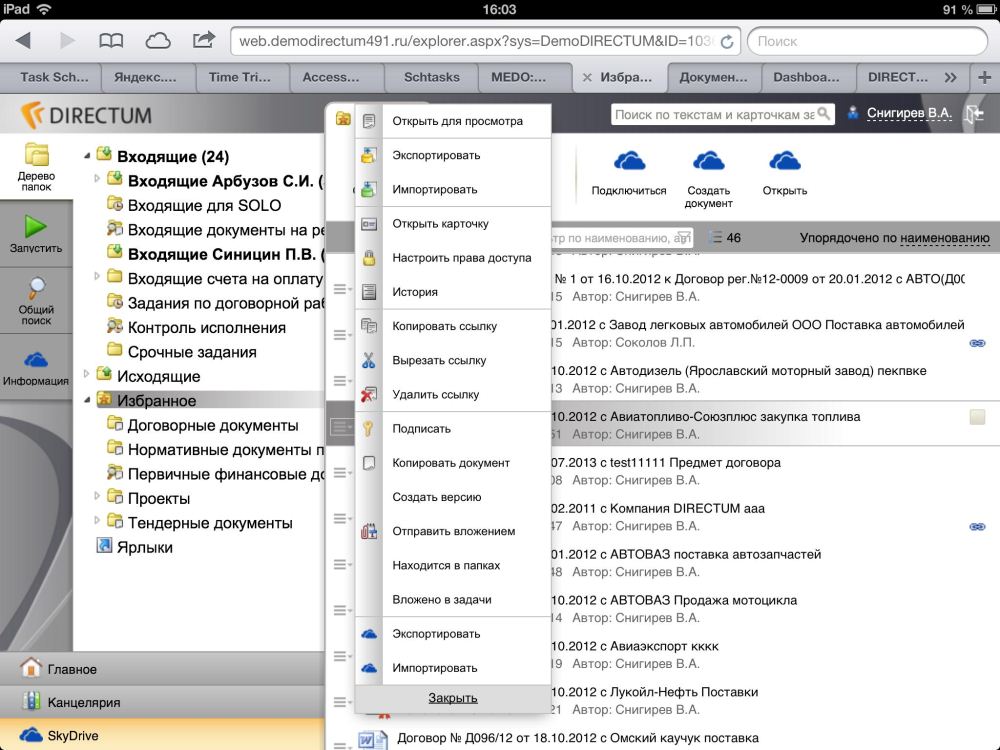Tap the Safari share icon
This screenshot has width=1000, height=750.
(x=203, y=40)
